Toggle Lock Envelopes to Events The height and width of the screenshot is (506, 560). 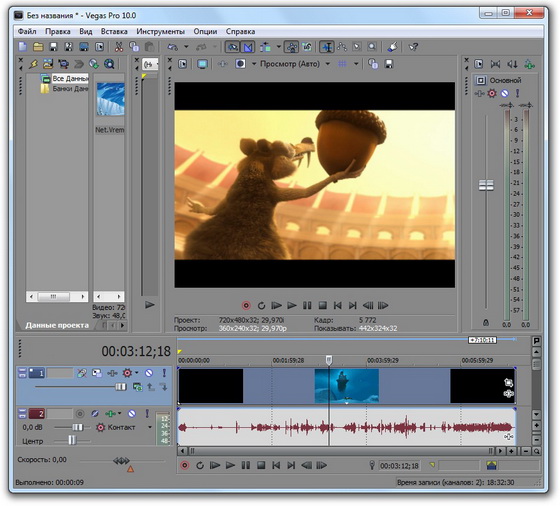tap(292, 47)
